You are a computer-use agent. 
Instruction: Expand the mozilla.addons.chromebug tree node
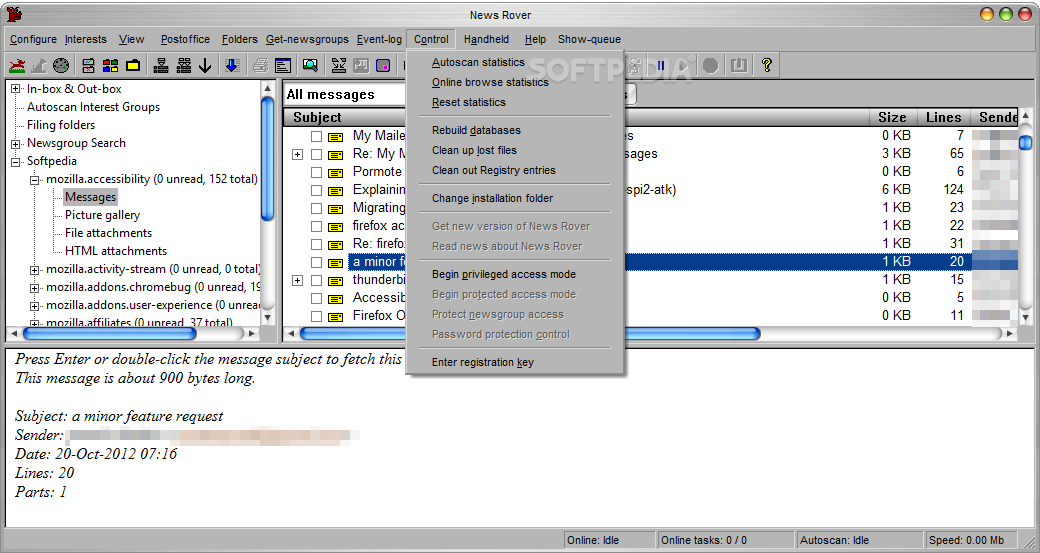(x=34, y=288)
